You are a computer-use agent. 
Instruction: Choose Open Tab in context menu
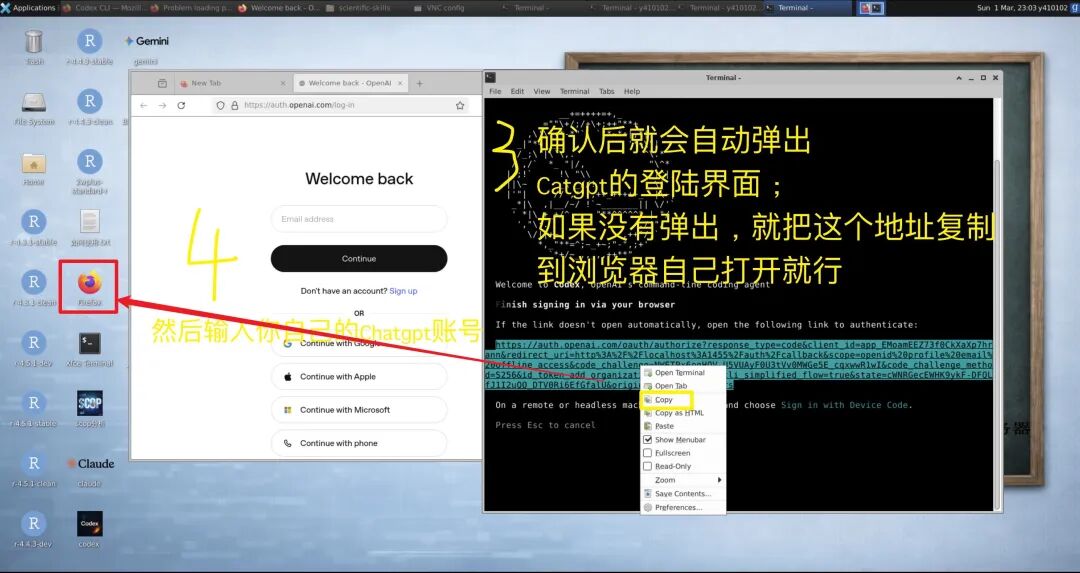point(683,386)
